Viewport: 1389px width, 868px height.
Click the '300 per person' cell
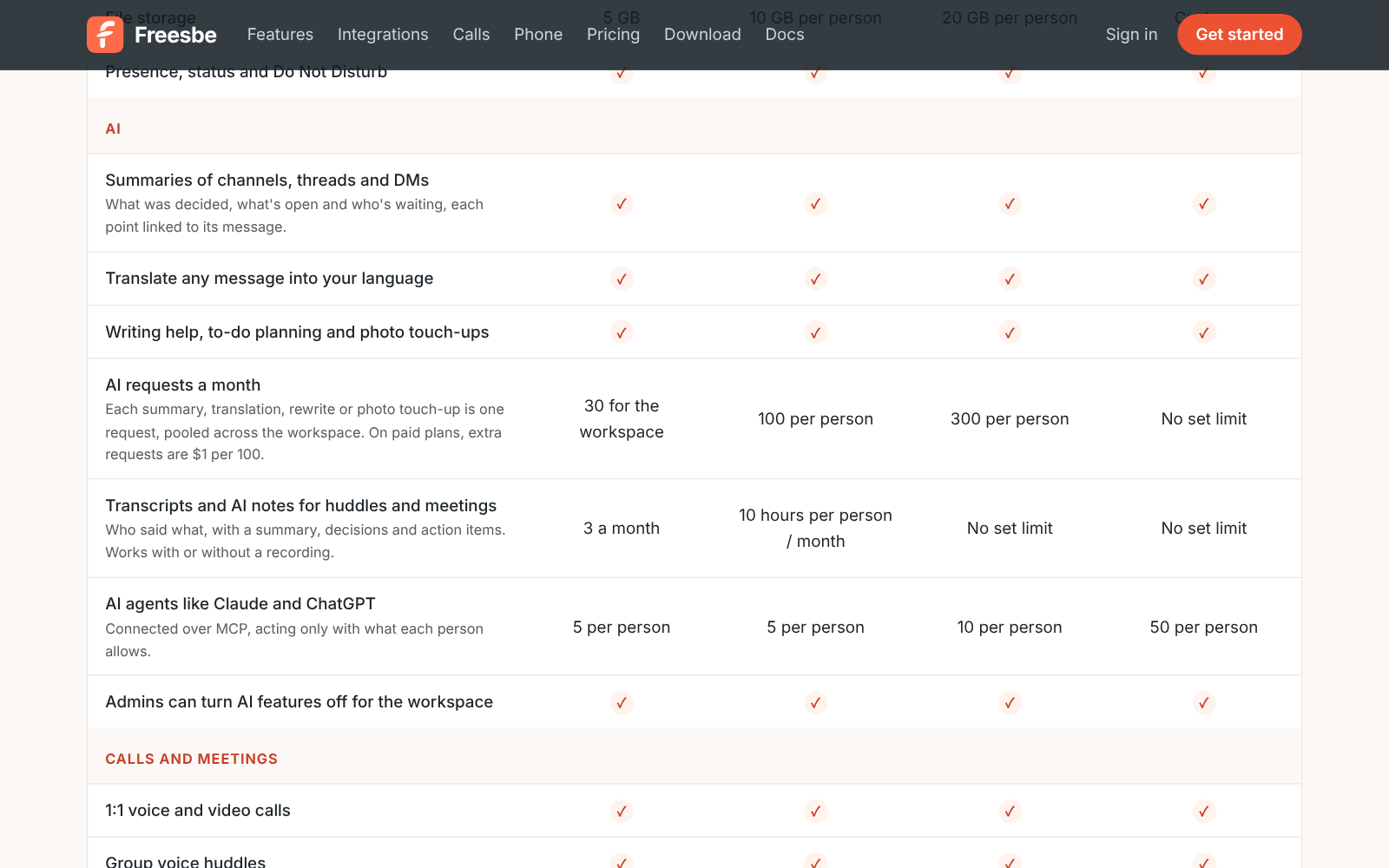(x=1010, y=419)
